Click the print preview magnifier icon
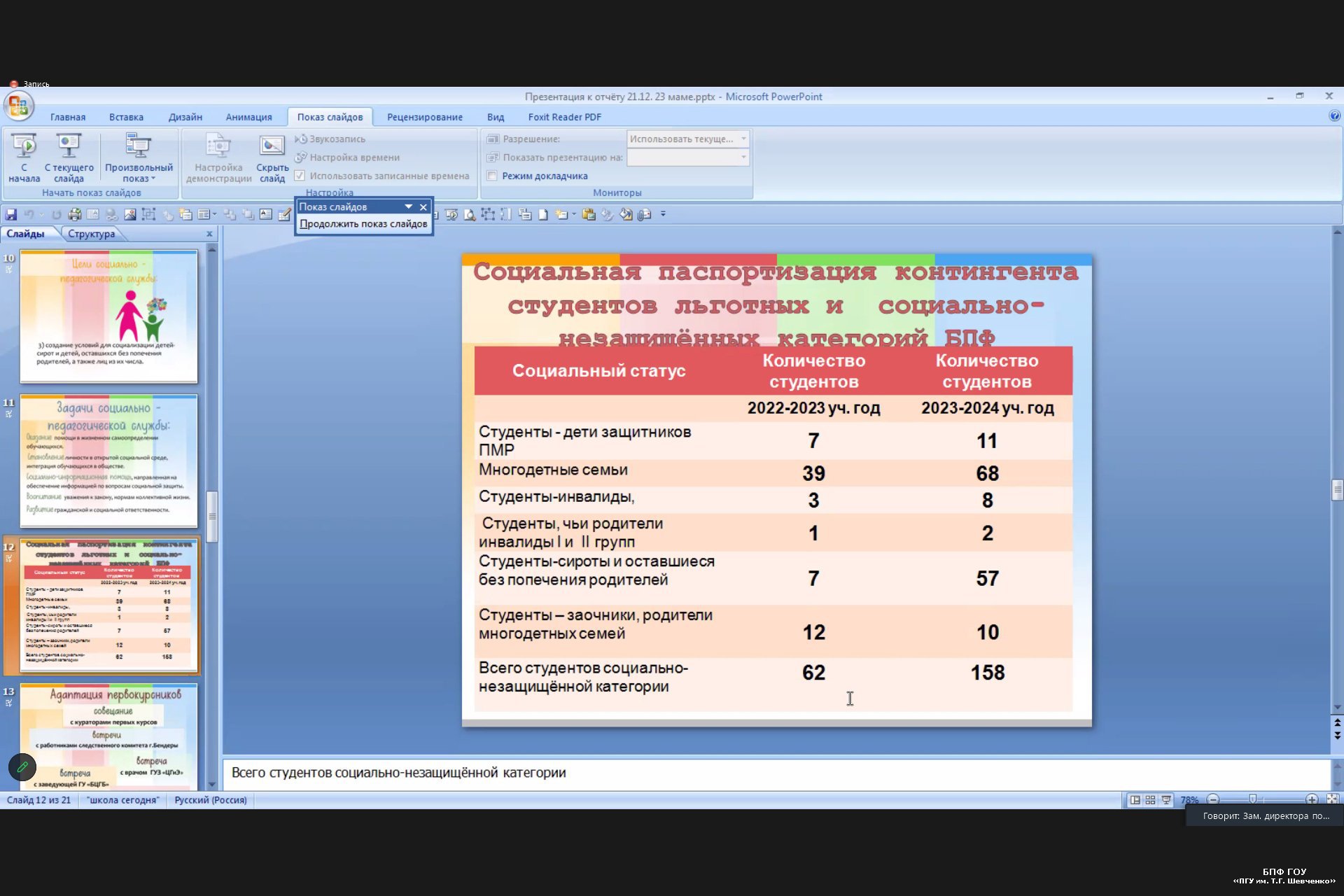 470,215
